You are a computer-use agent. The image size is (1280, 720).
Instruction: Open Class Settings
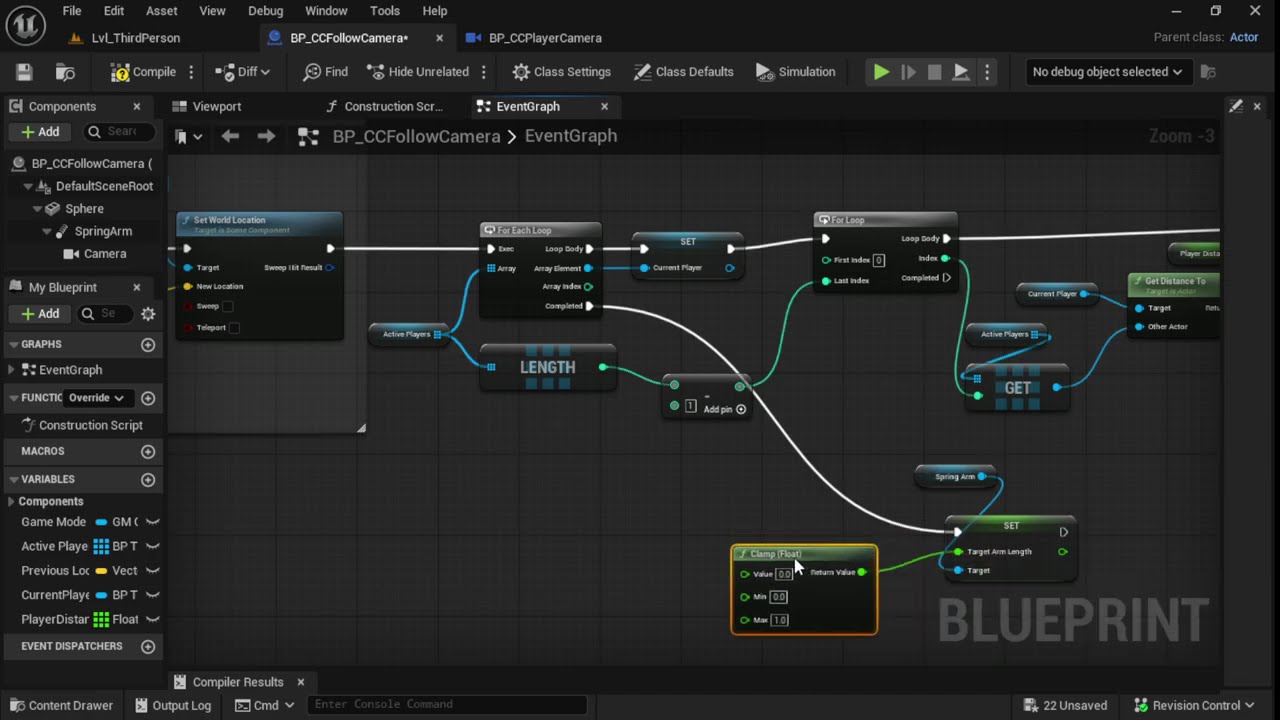tap(561, 72)
